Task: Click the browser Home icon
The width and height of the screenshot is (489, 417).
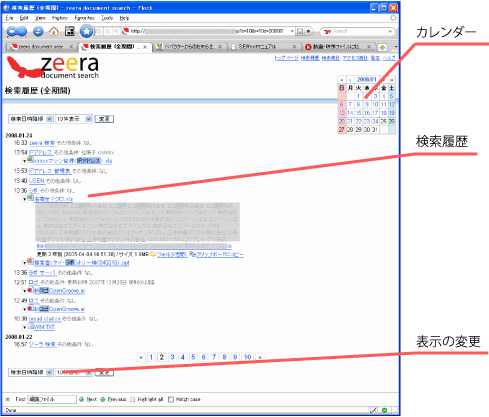Action: pos(53,32)
